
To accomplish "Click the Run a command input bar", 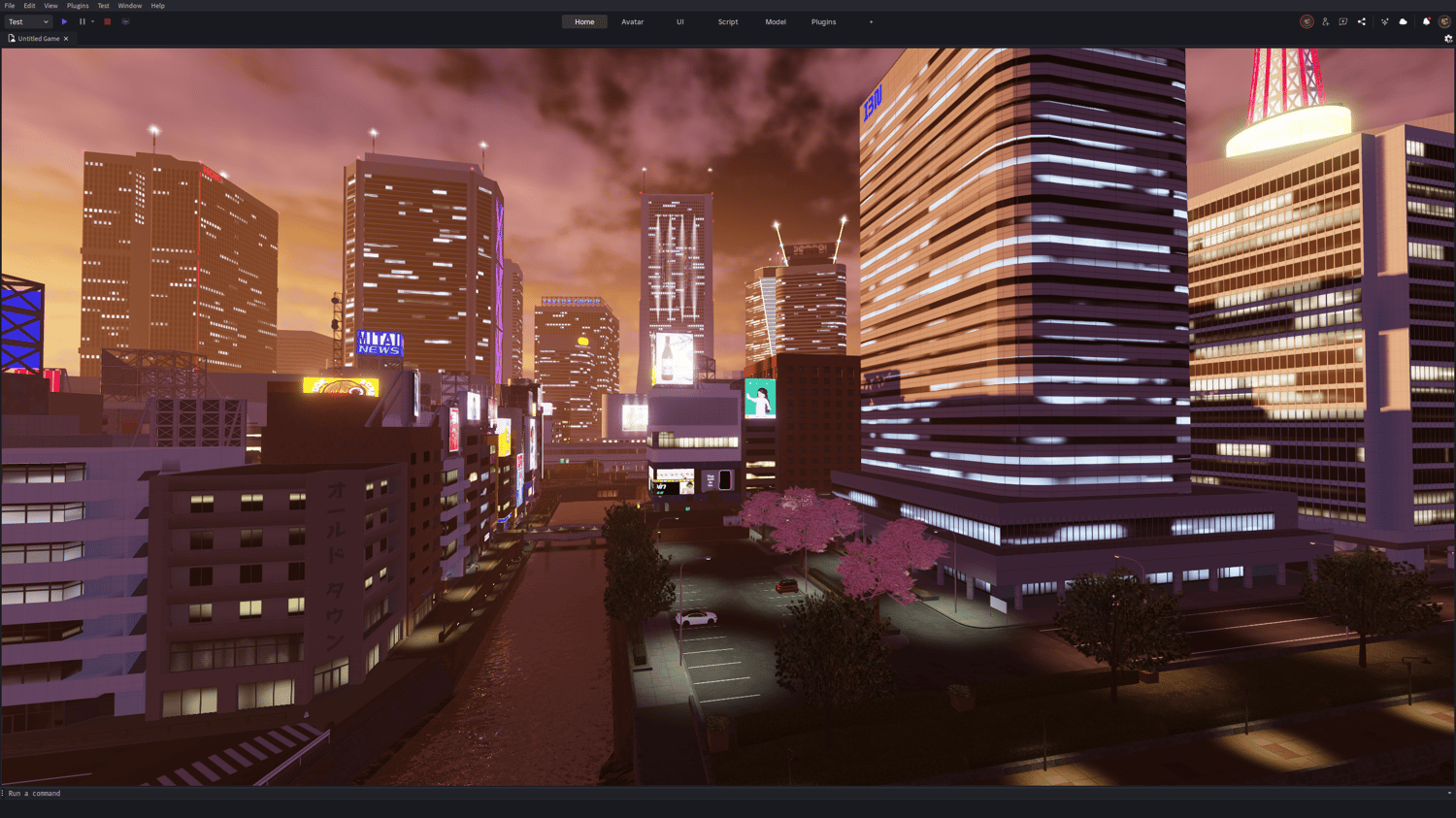I will coord(723,793).
